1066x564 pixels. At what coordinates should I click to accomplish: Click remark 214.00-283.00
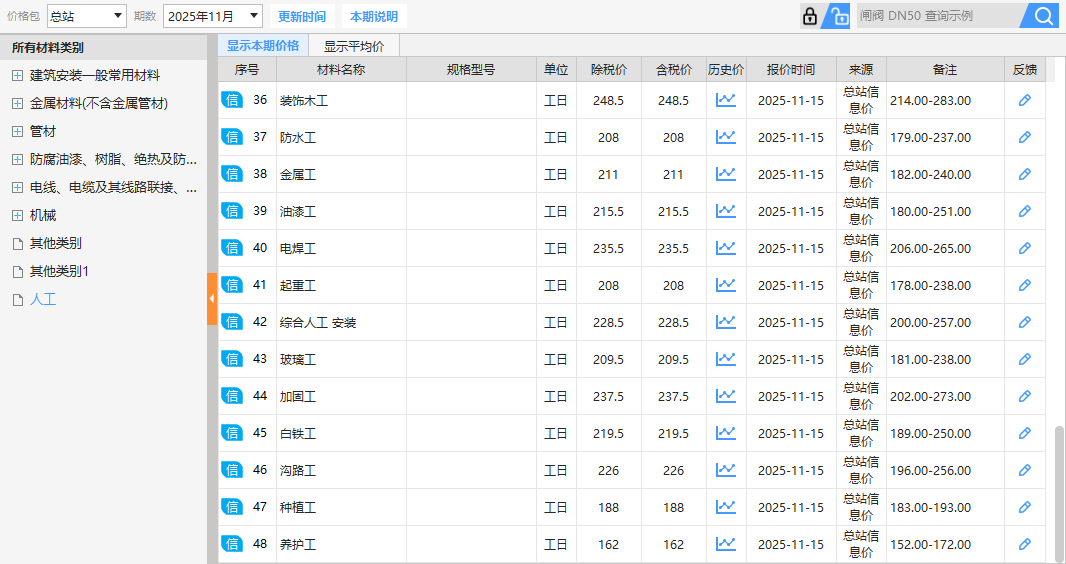(x=930, y=101)
